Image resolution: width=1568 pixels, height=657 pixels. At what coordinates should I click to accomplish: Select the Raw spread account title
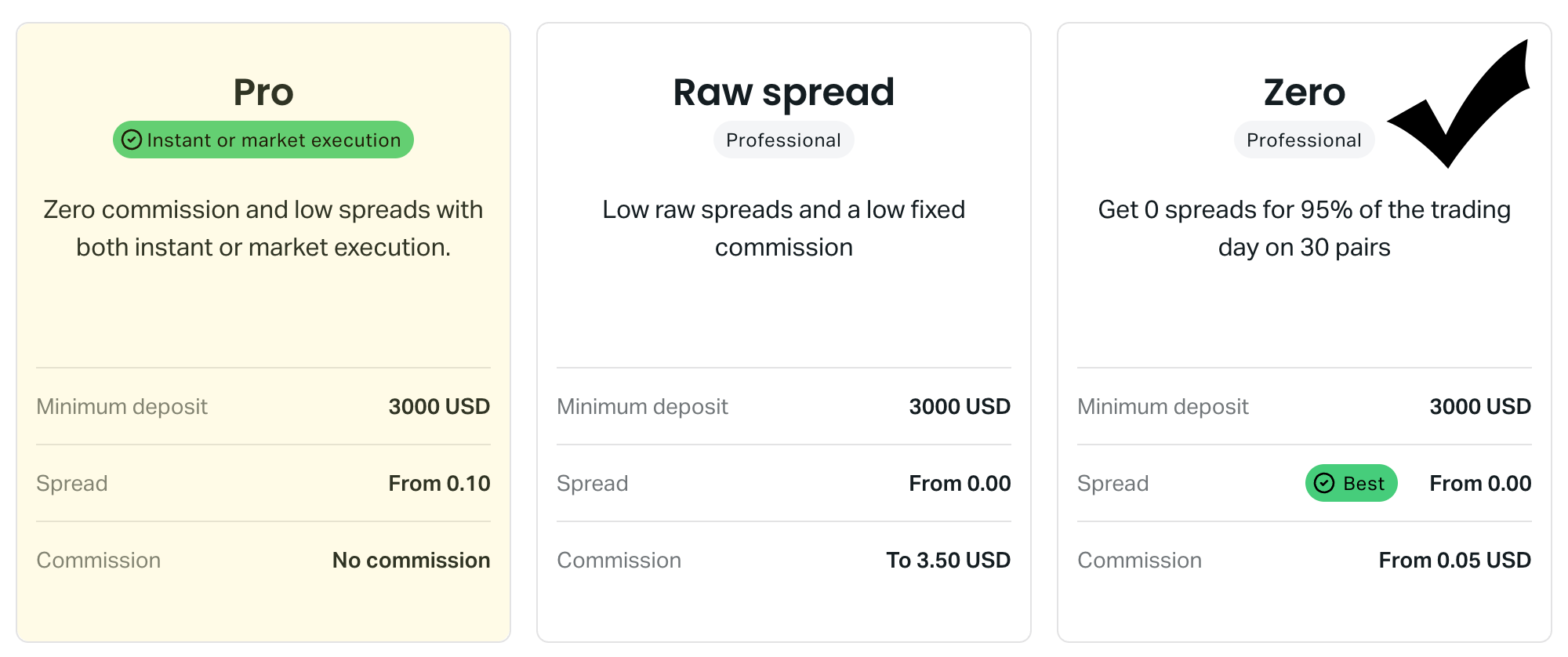[x=783, y=93]
